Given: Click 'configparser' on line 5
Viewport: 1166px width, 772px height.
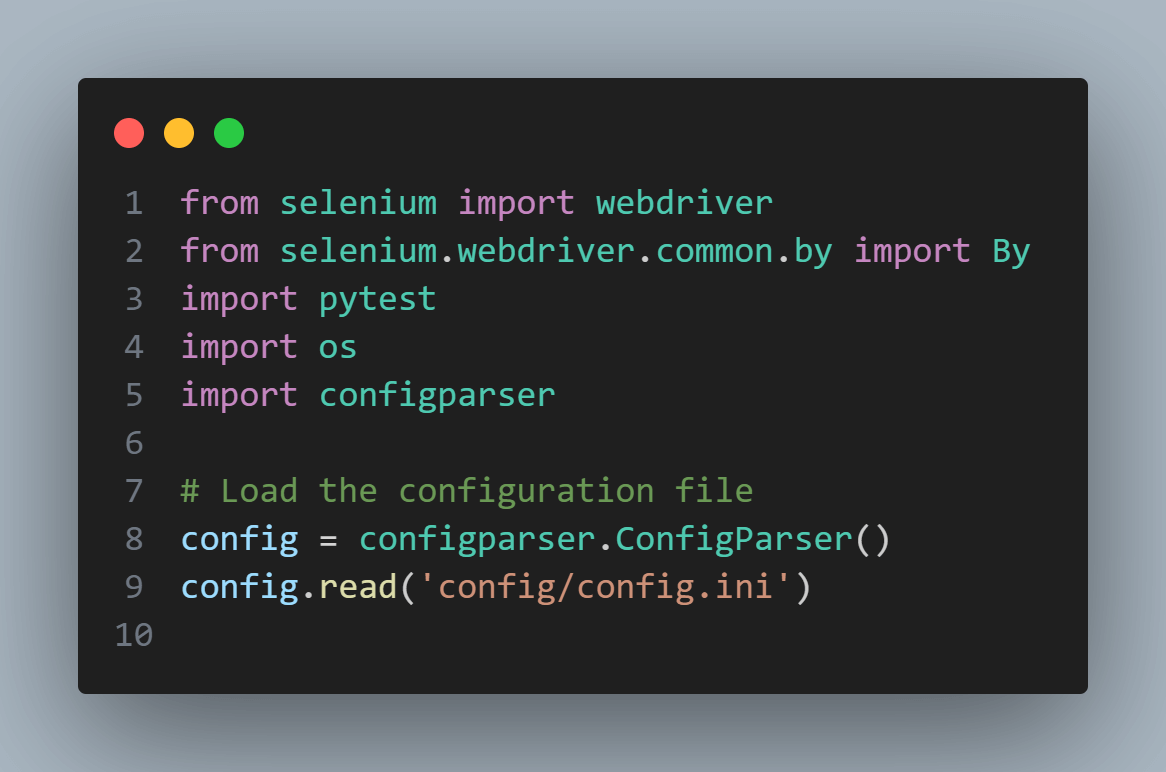Looking at the screenshot, I should (x=437, y=396).
